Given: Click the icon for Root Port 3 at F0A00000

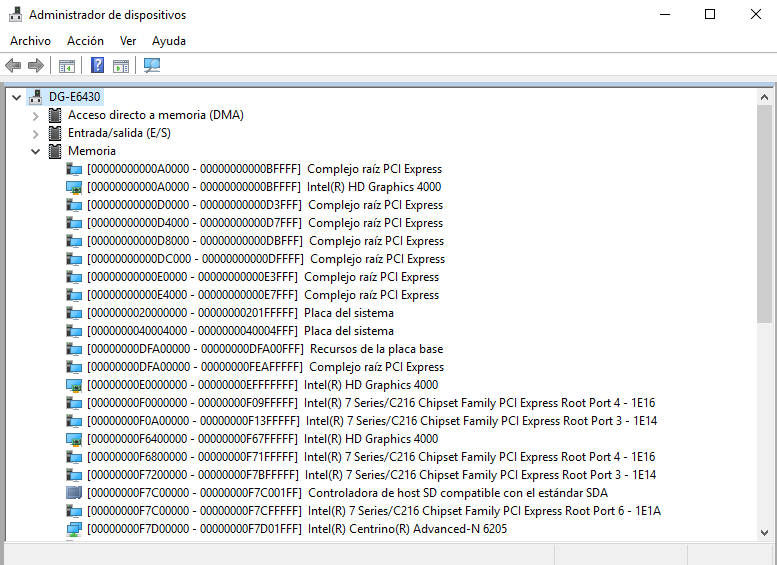Looking at the screenshot, I should [x=74, y=421].
